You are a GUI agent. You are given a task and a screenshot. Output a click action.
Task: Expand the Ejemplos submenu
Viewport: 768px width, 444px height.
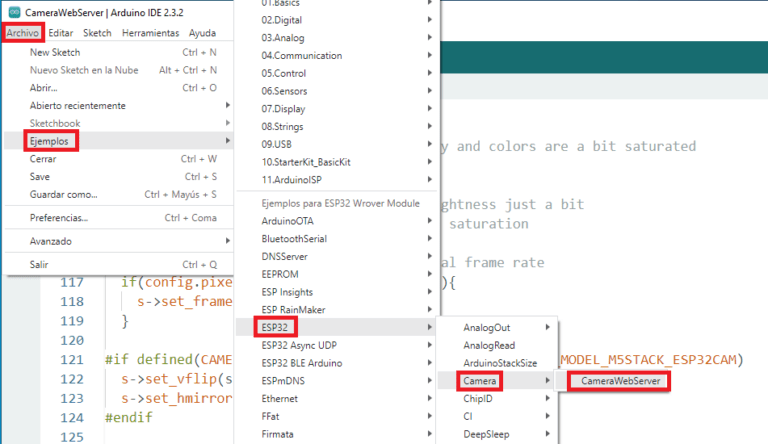click(50, 141)
